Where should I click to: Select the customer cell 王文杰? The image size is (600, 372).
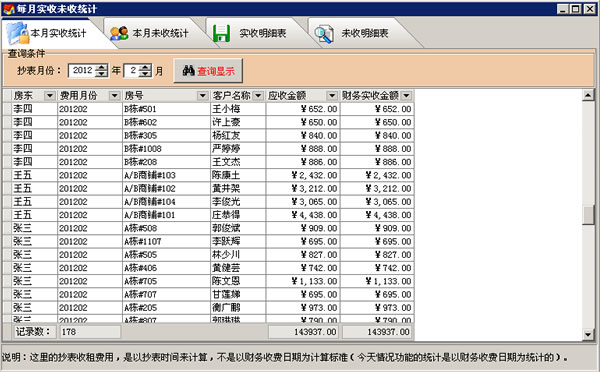point(238,162)
